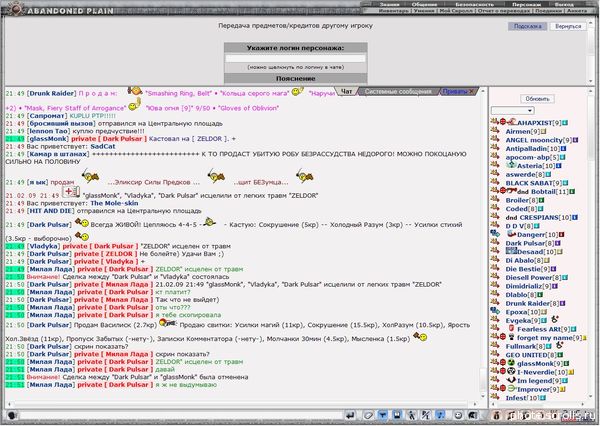Screen dimensions: 600x426
Task: Click the private message arrow next to Airmen
Action: pyautogui.click(x=494, y=131)
